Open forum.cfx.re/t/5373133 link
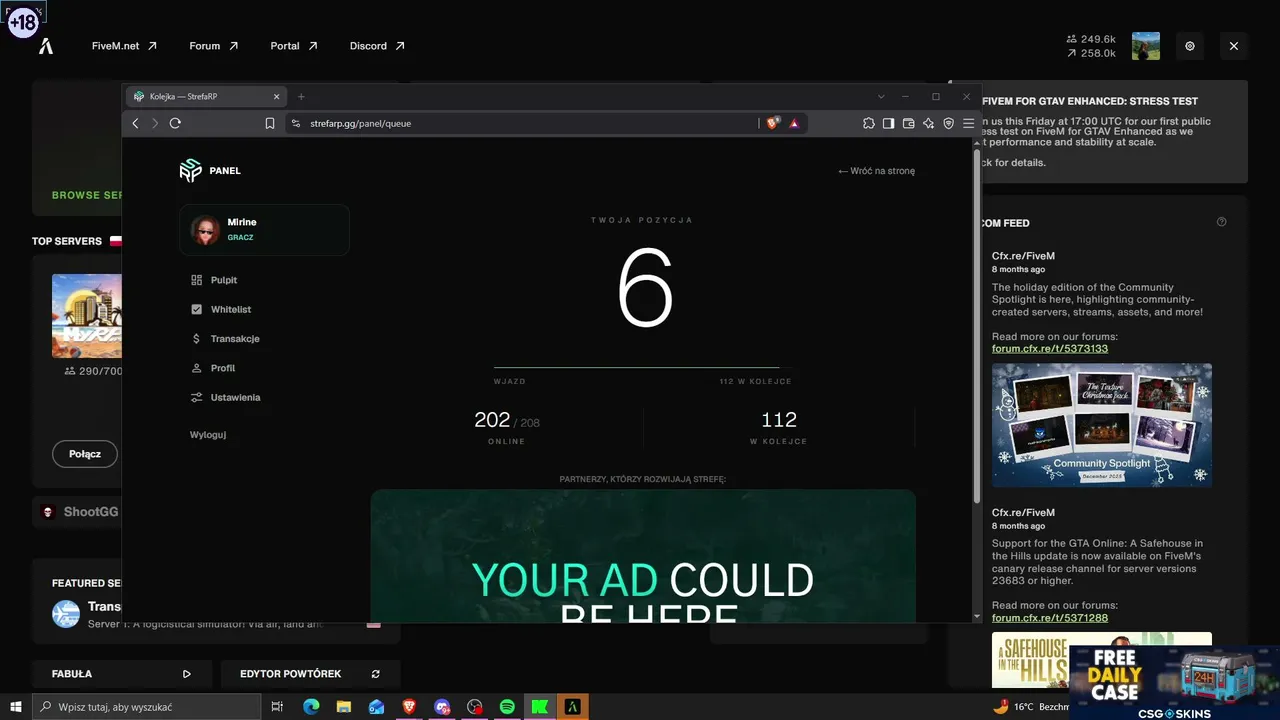Viewport: 1280px width, 720px height. [1050, 349]
